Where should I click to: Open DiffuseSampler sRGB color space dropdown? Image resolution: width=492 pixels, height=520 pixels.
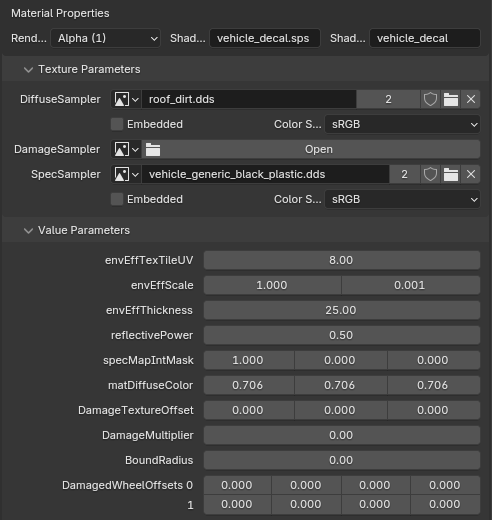[403, 124]
